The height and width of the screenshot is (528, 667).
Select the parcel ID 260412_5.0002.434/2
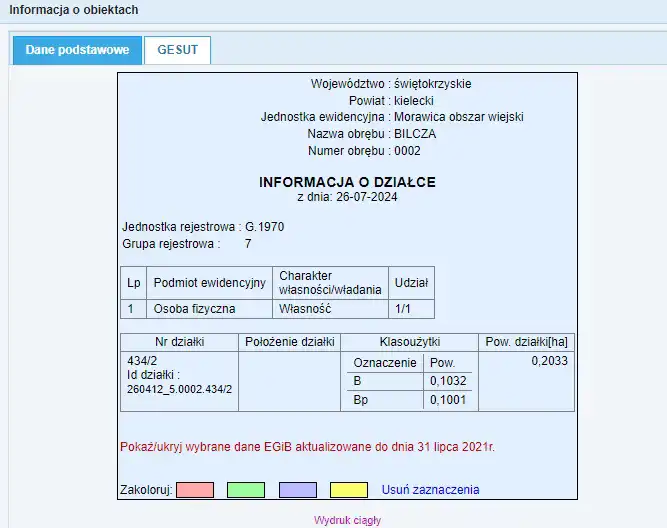tap(180, 389)
